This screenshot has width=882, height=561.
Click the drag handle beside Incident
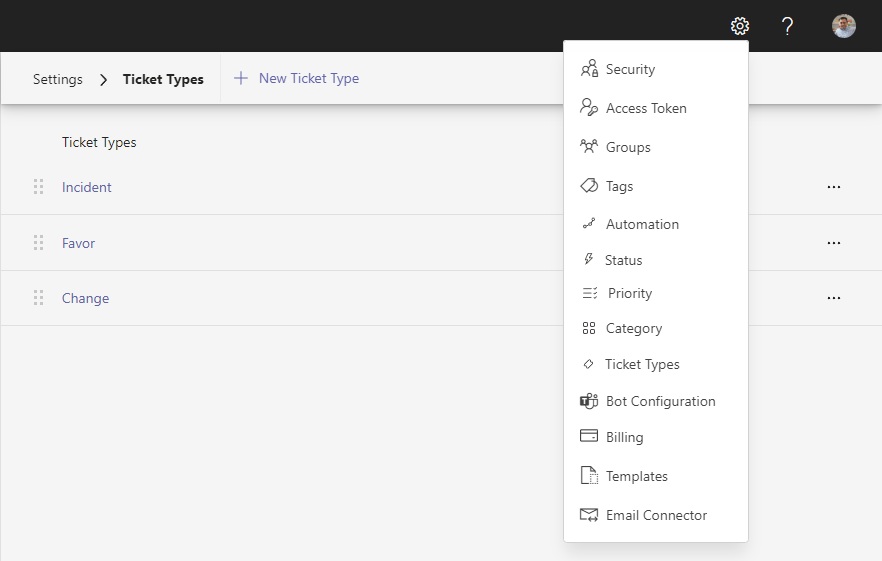tap(39, 187)
